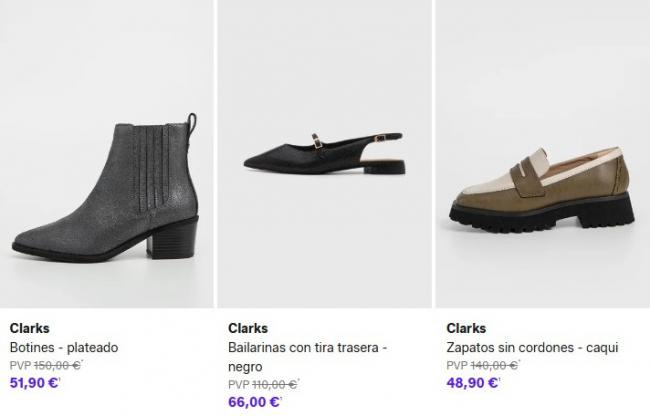
Task: Select the 66,00 € sale price
Action: [250, 401]
